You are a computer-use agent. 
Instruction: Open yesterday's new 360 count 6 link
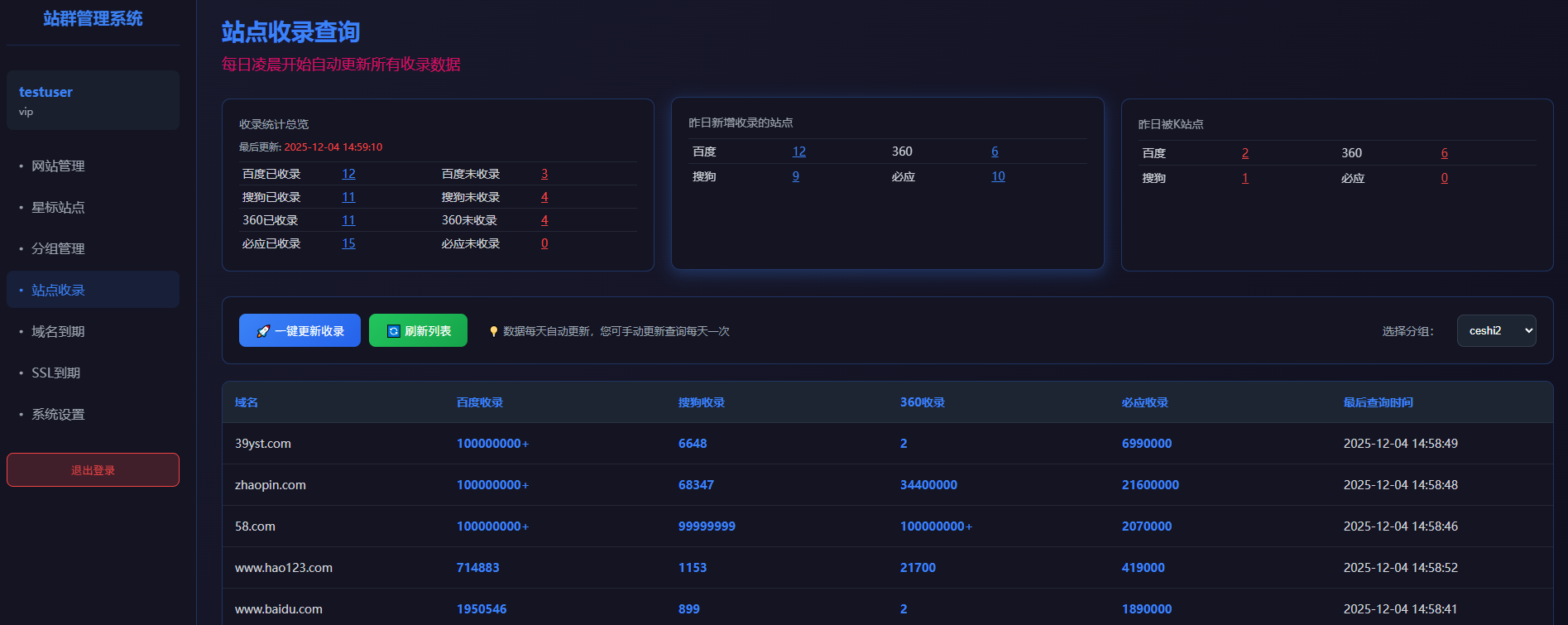coord(995,151)
